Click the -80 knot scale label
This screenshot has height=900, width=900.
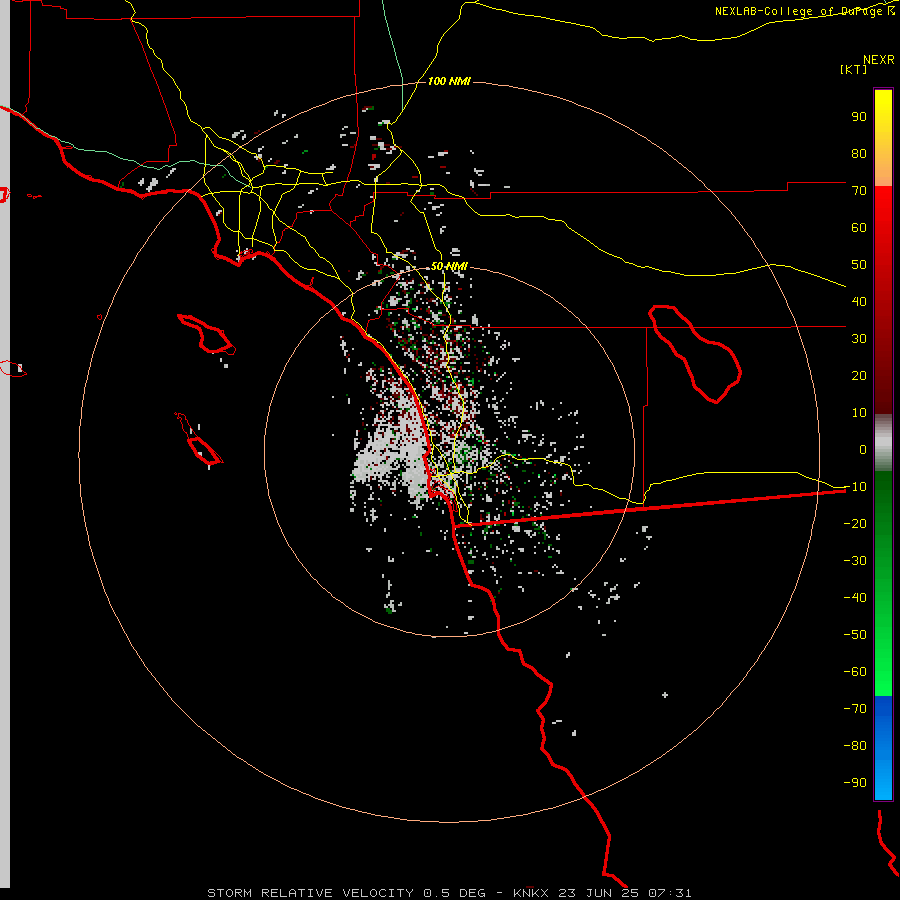click(855, 746)
